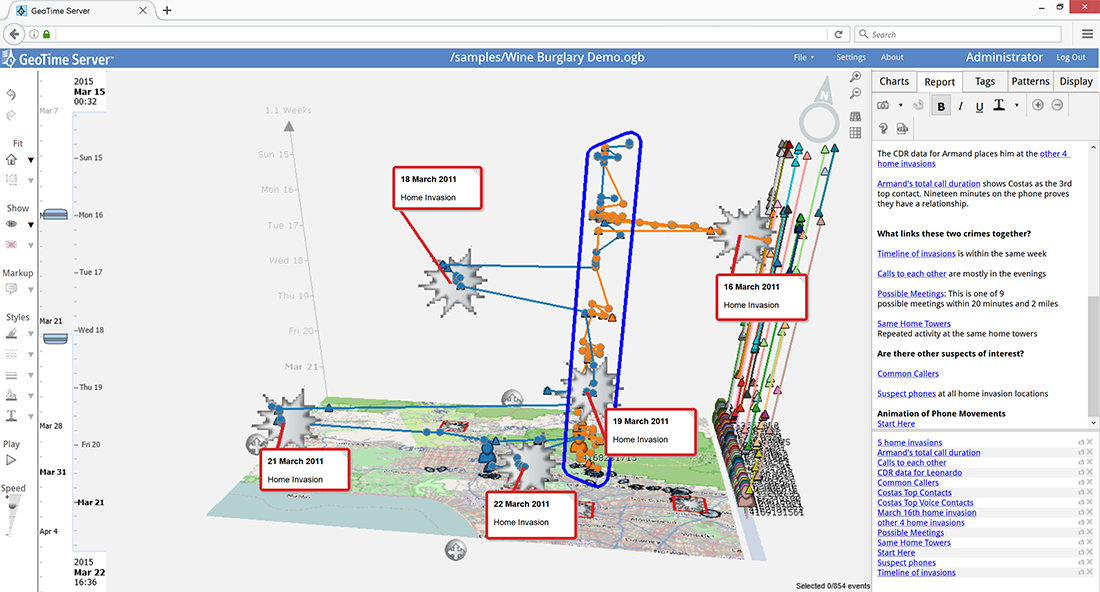Image resolution: width=1100 pixels, height=592 pixels.
Task: Switch to the Charts tab
Action: click(x=894, y=81)
